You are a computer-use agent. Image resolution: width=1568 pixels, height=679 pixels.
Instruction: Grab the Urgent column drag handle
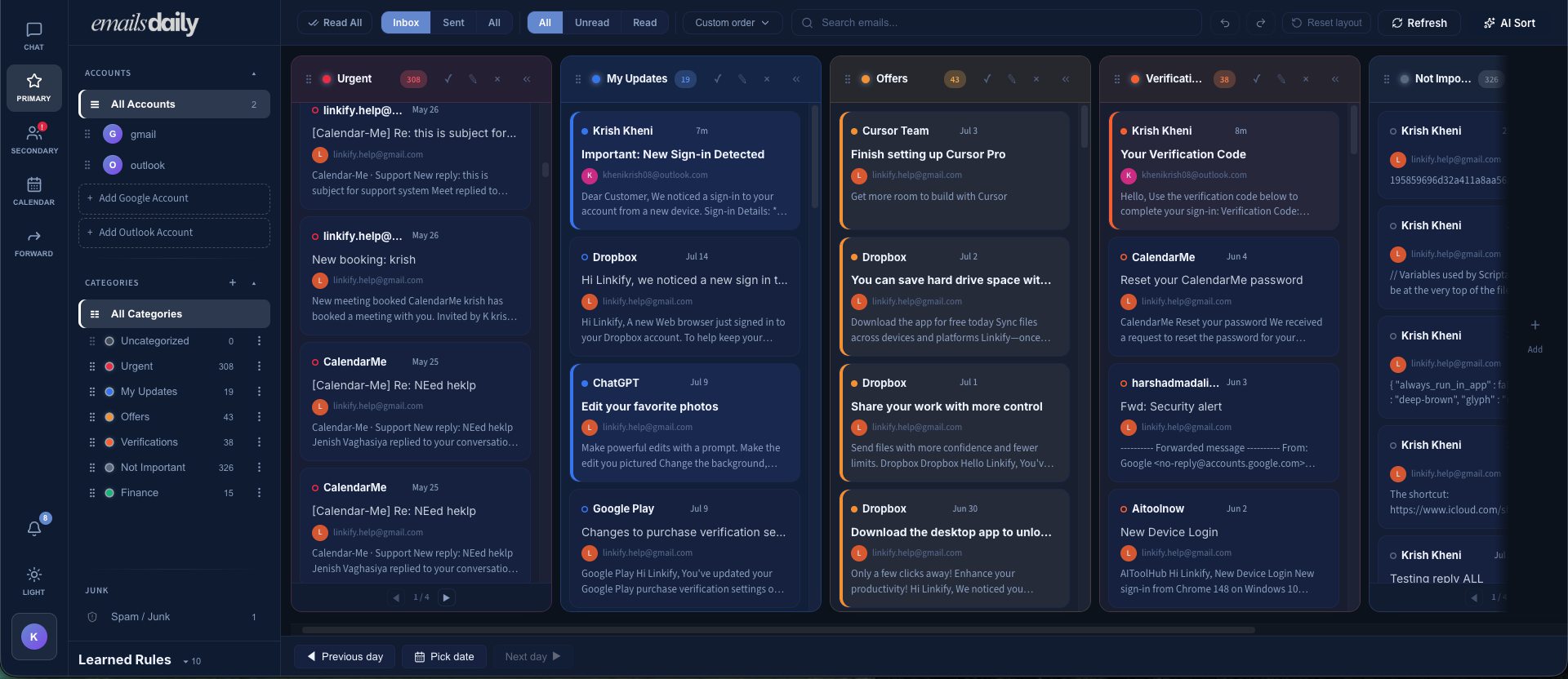(x=309, y=79)
